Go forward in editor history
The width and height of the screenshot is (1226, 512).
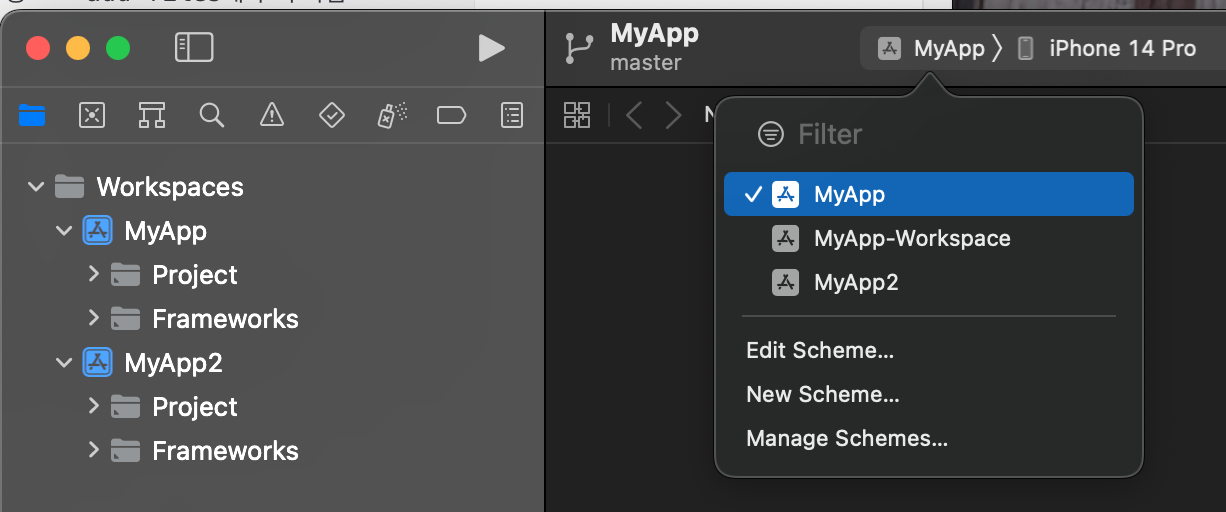[674, 115]
